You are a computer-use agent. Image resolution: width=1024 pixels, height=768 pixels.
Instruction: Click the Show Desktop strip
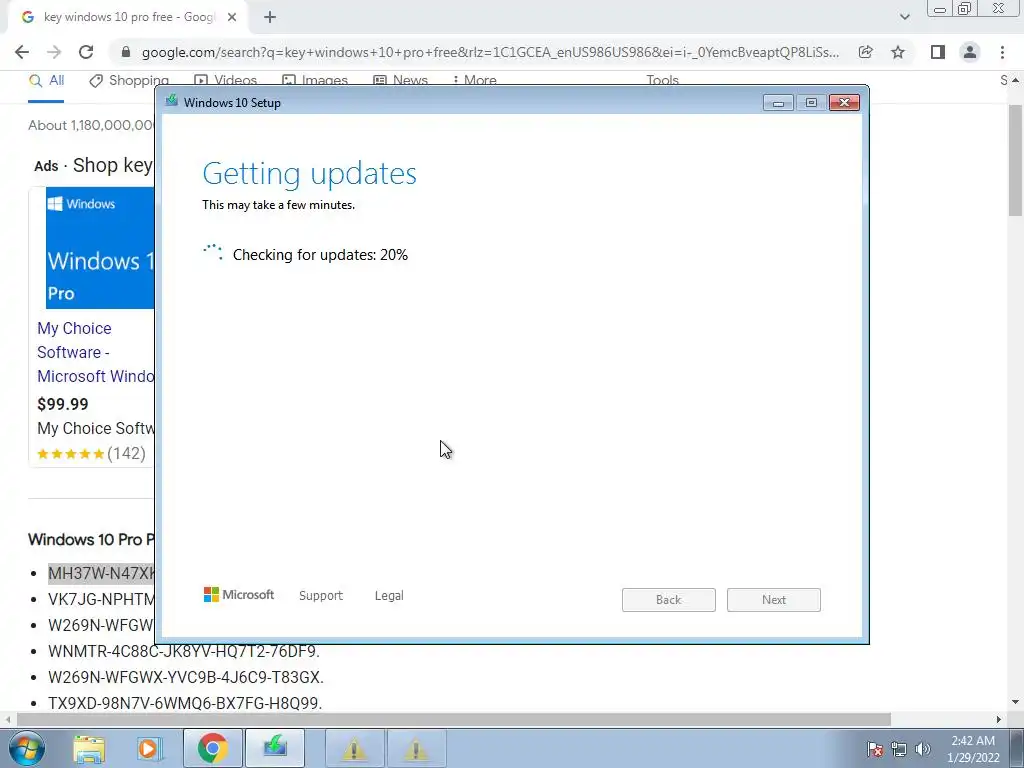(1017, 748)
